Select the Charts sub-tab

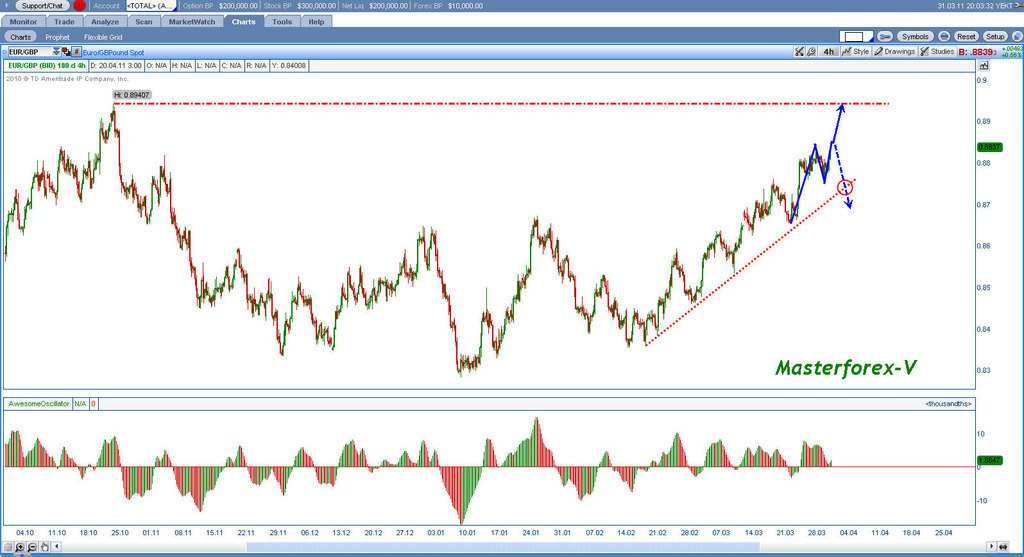tap(20, 37)
